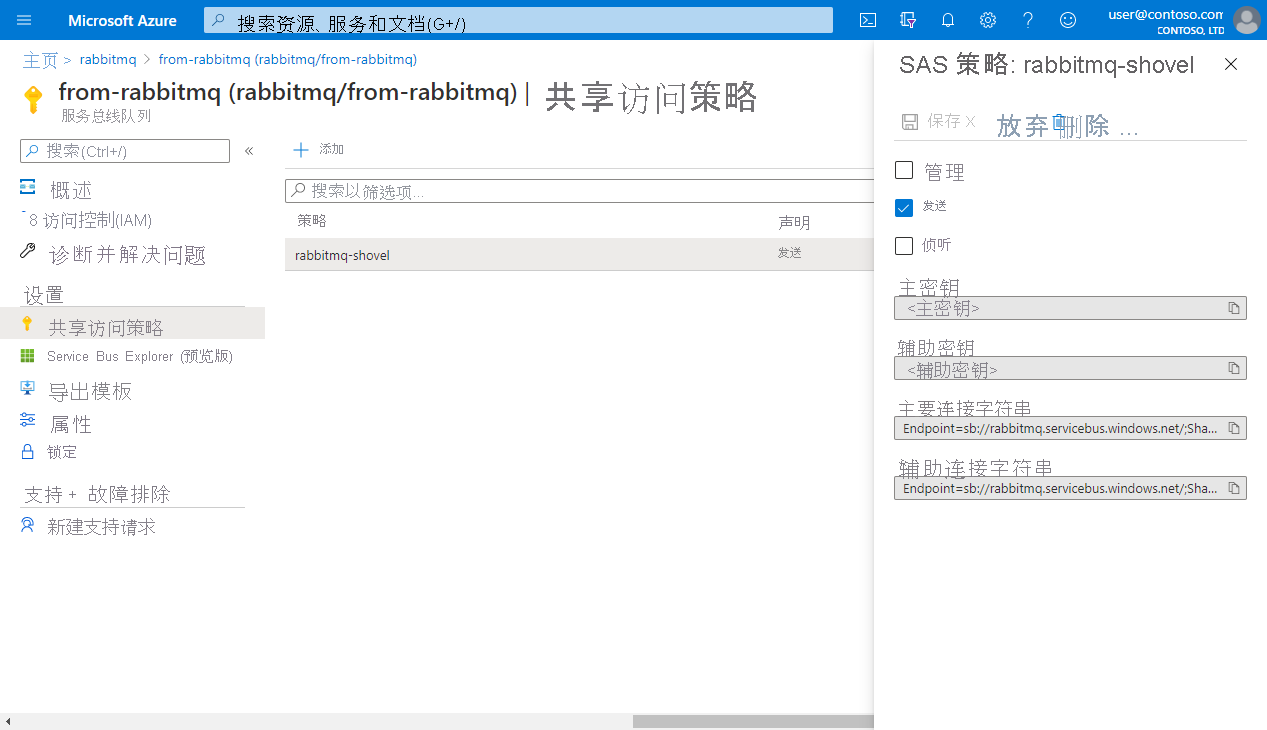Open the Azure hamburger menu
The width and height of the screenshot is (1267, 730).
(x=22, y=20)
